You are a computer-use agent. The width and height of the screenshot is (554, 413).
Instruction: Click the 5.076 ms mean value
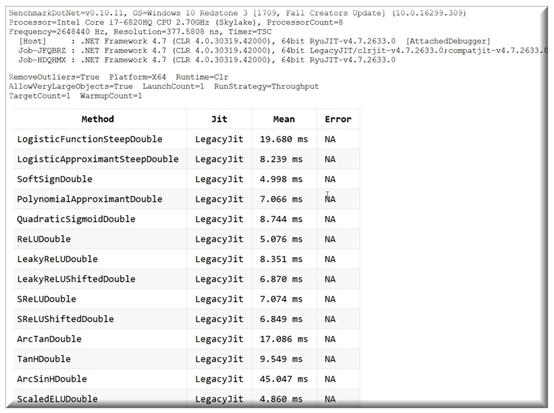[281, 239]
